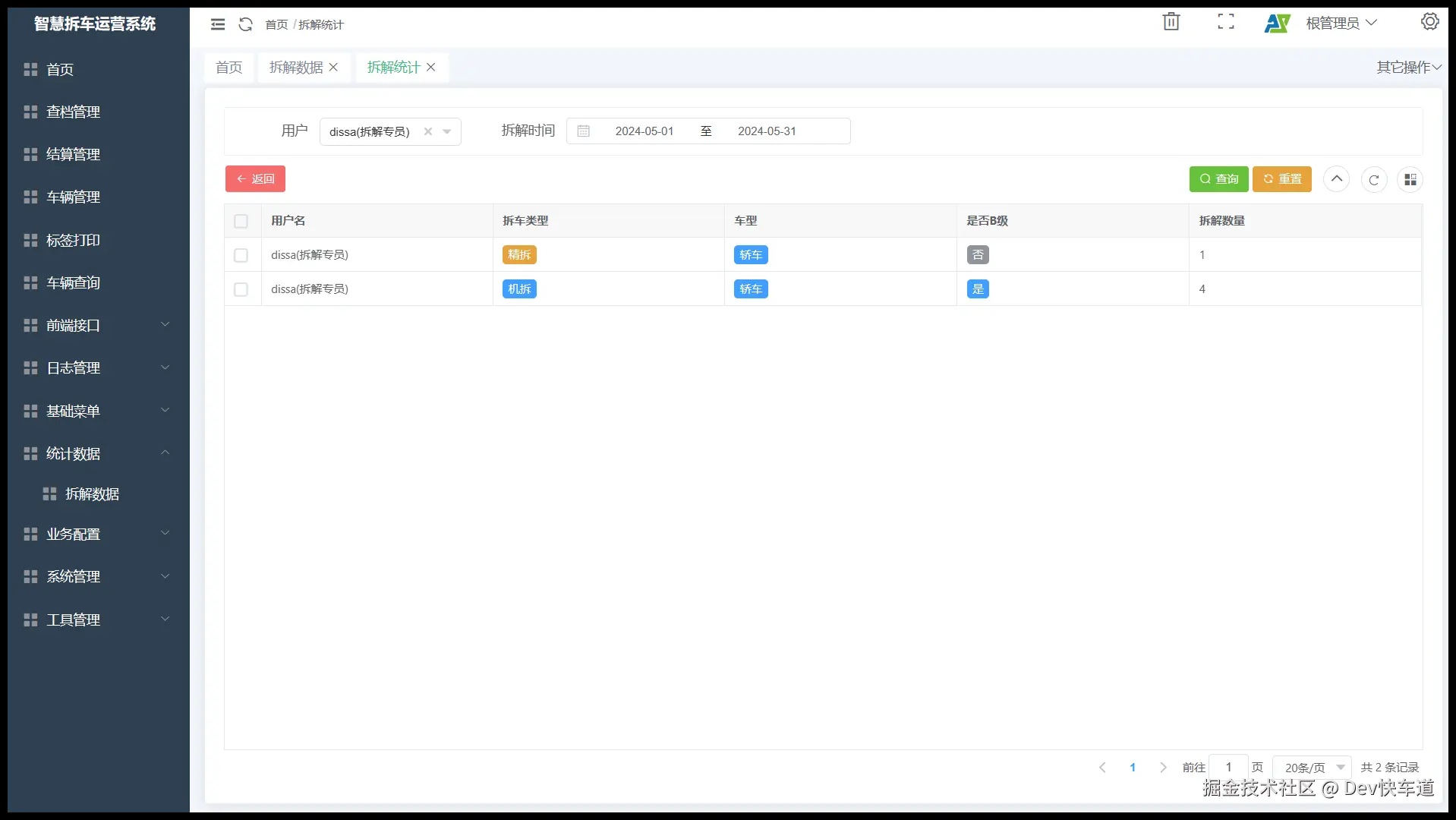The image size is (1456, 820).
Task: Collapse the sidebar with the hamburger icon
Action: pos(218,24)
